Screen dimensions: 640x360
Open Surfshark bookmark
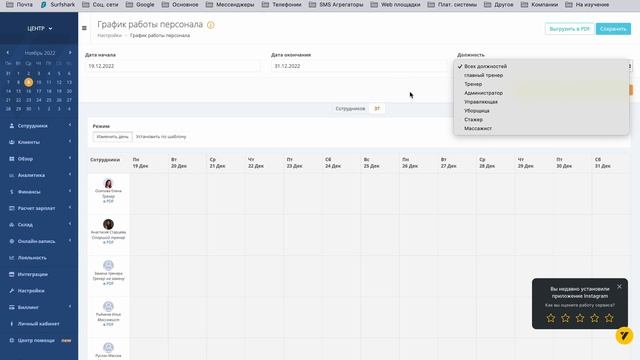click(x=58, y=4)
